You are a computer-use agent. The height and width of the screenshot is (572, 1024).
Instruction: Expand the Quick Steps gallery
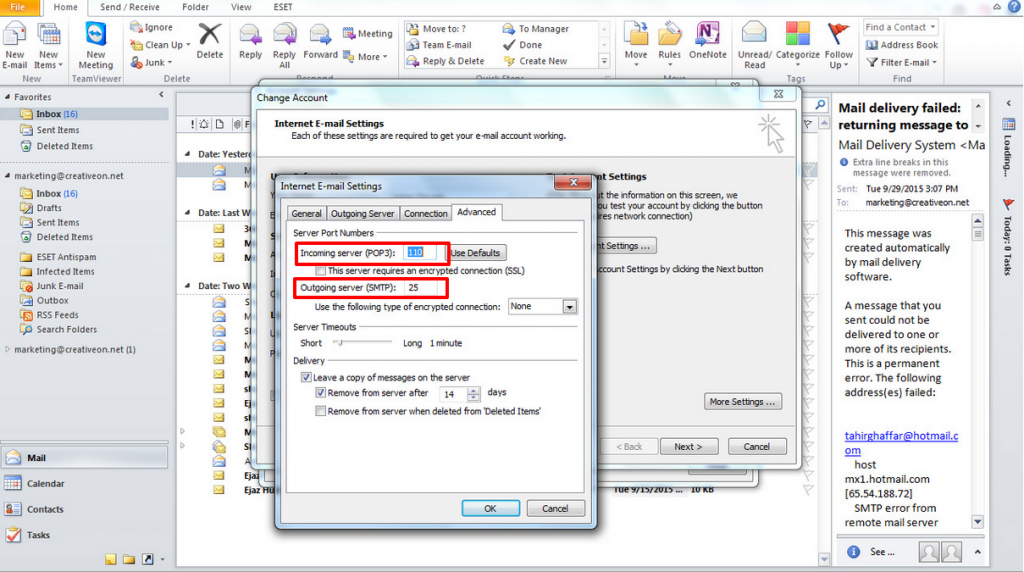pos(604,61)
